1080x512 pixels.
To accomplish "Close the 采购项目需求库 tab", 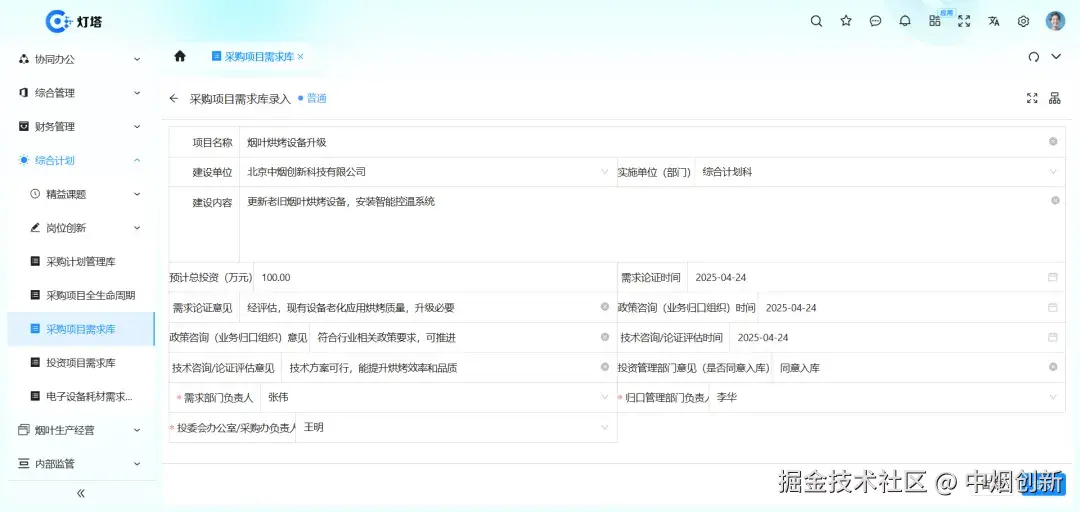I will click(x=300, y=57).
